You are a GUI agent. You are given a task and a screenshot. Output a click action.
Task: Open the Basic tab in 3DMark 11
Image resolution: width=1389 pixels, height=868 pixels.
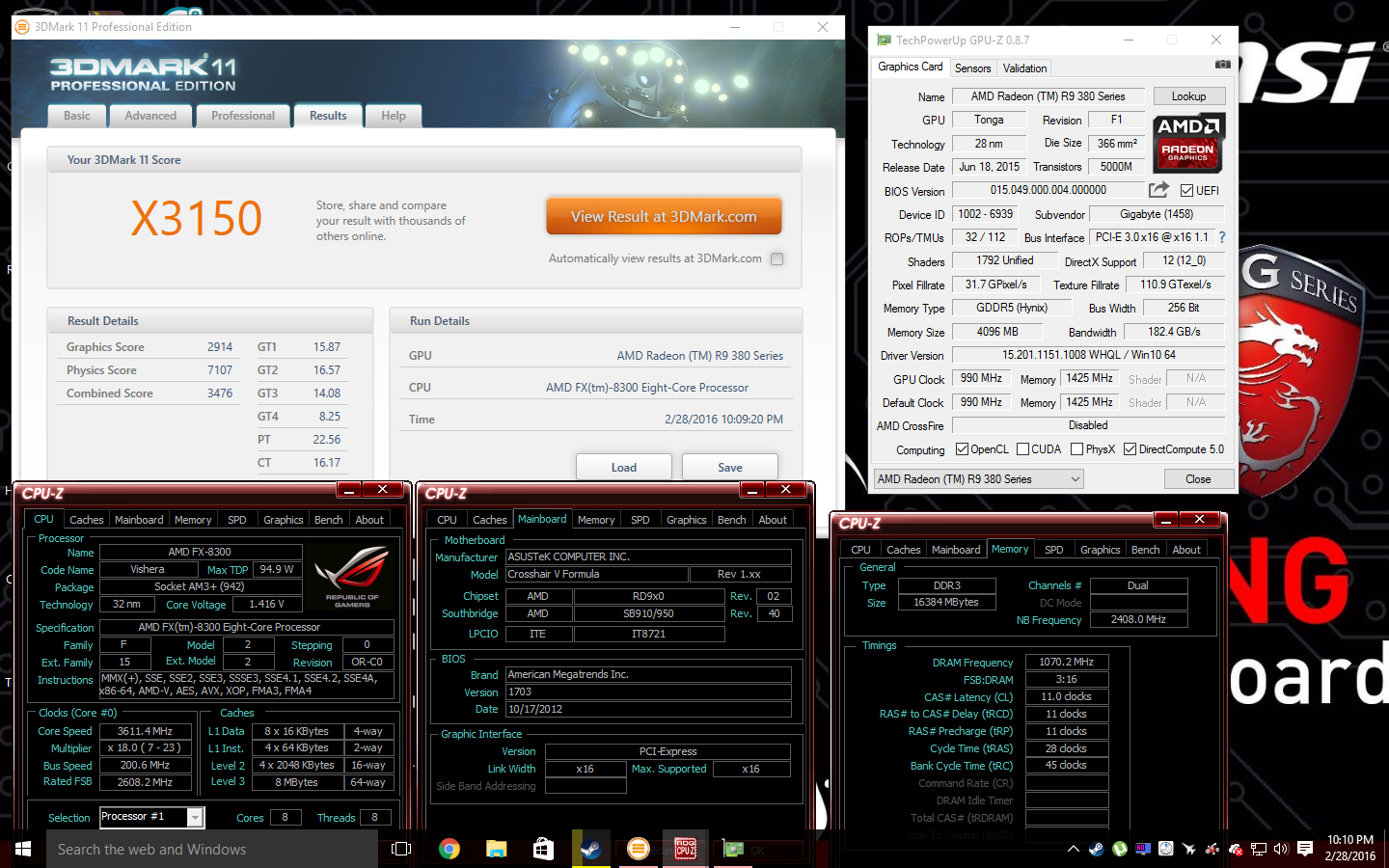tap(77, 116)
